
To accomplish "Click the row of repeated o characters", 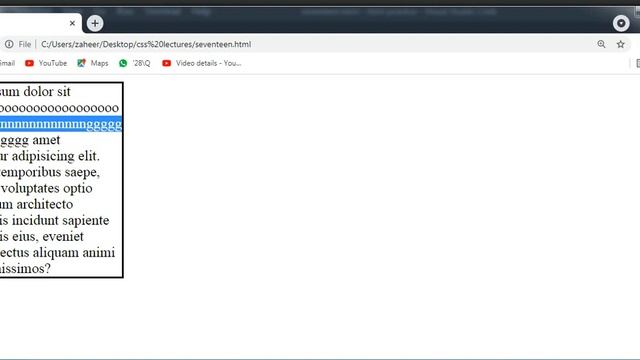I will [x=60, y=108].
